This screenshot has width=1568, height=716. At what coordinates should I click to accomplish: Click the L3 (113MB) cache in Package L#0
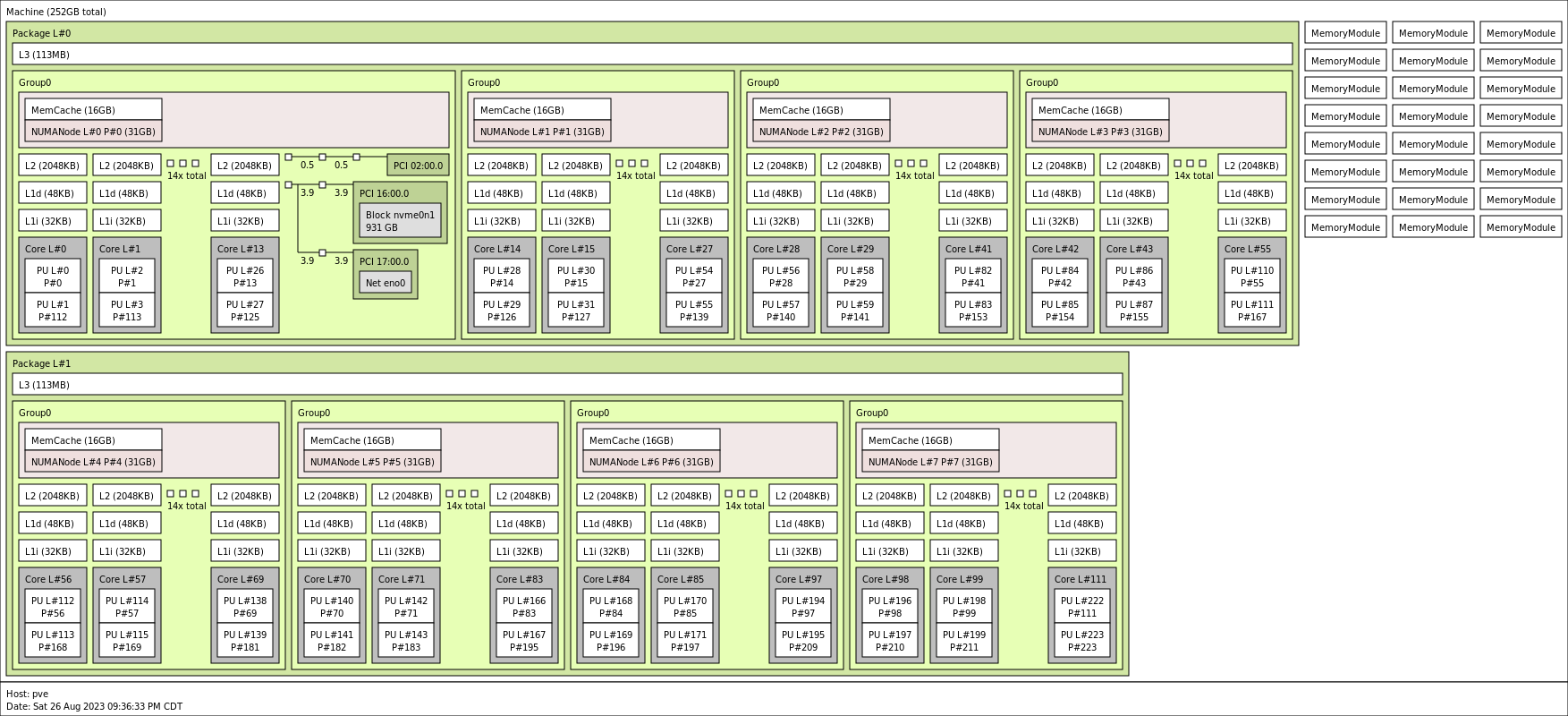(x=652, y=55)
